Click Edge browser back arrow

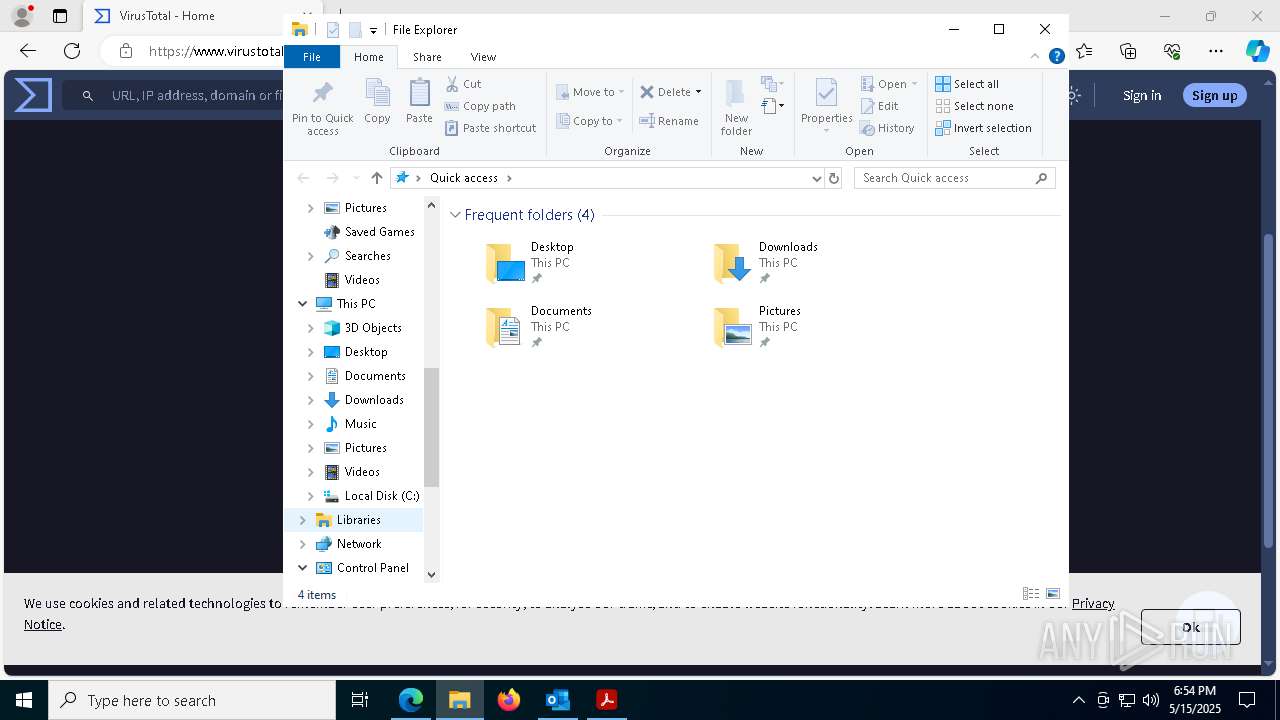tap(28, 51)
